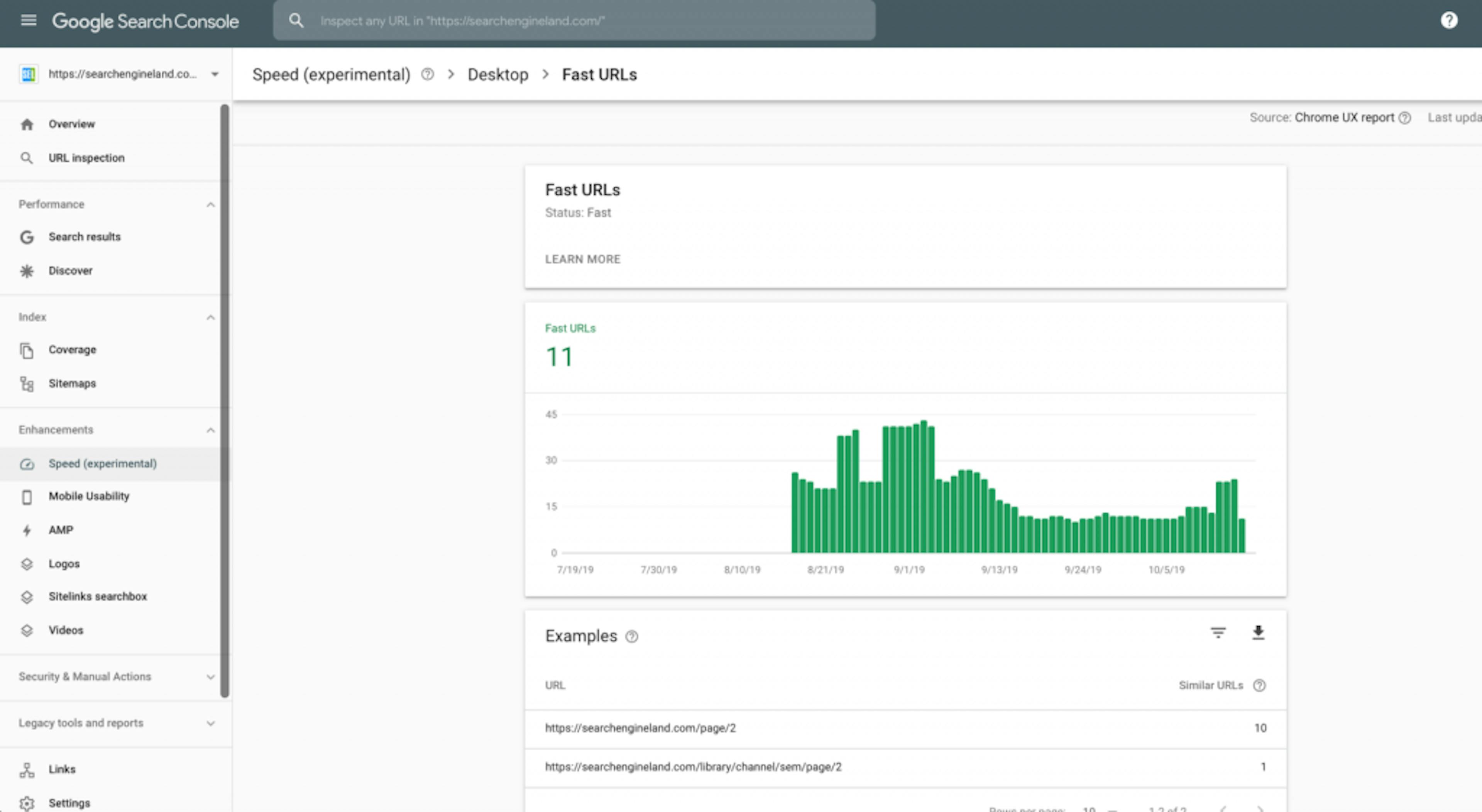This screenshot has width=1482, height=812.
Task: Open the Similar URLs help tooltip
Action: 1260,685
